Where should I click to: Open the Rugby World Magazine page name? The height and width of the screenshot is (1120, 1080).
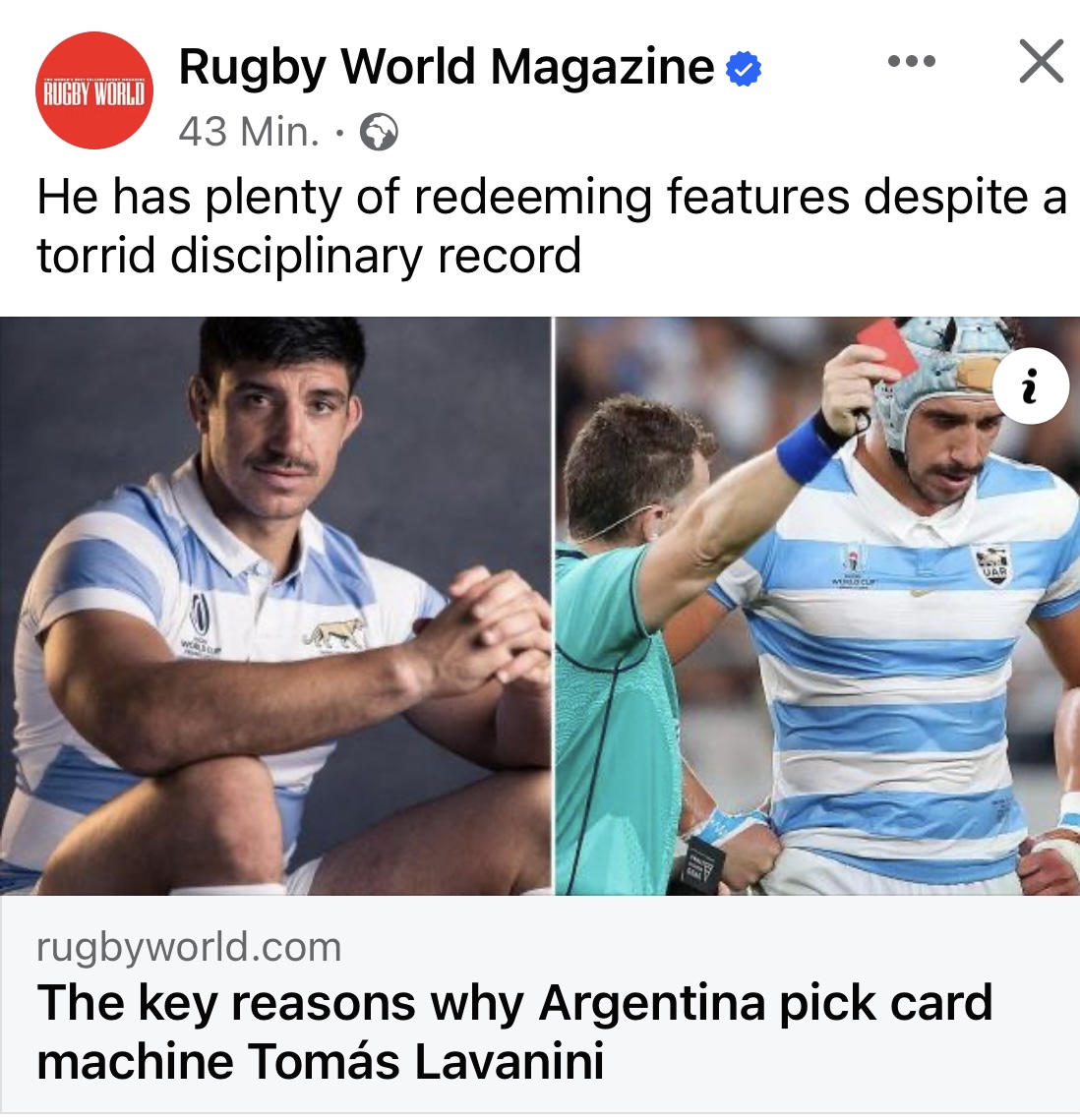pos(447,67)
